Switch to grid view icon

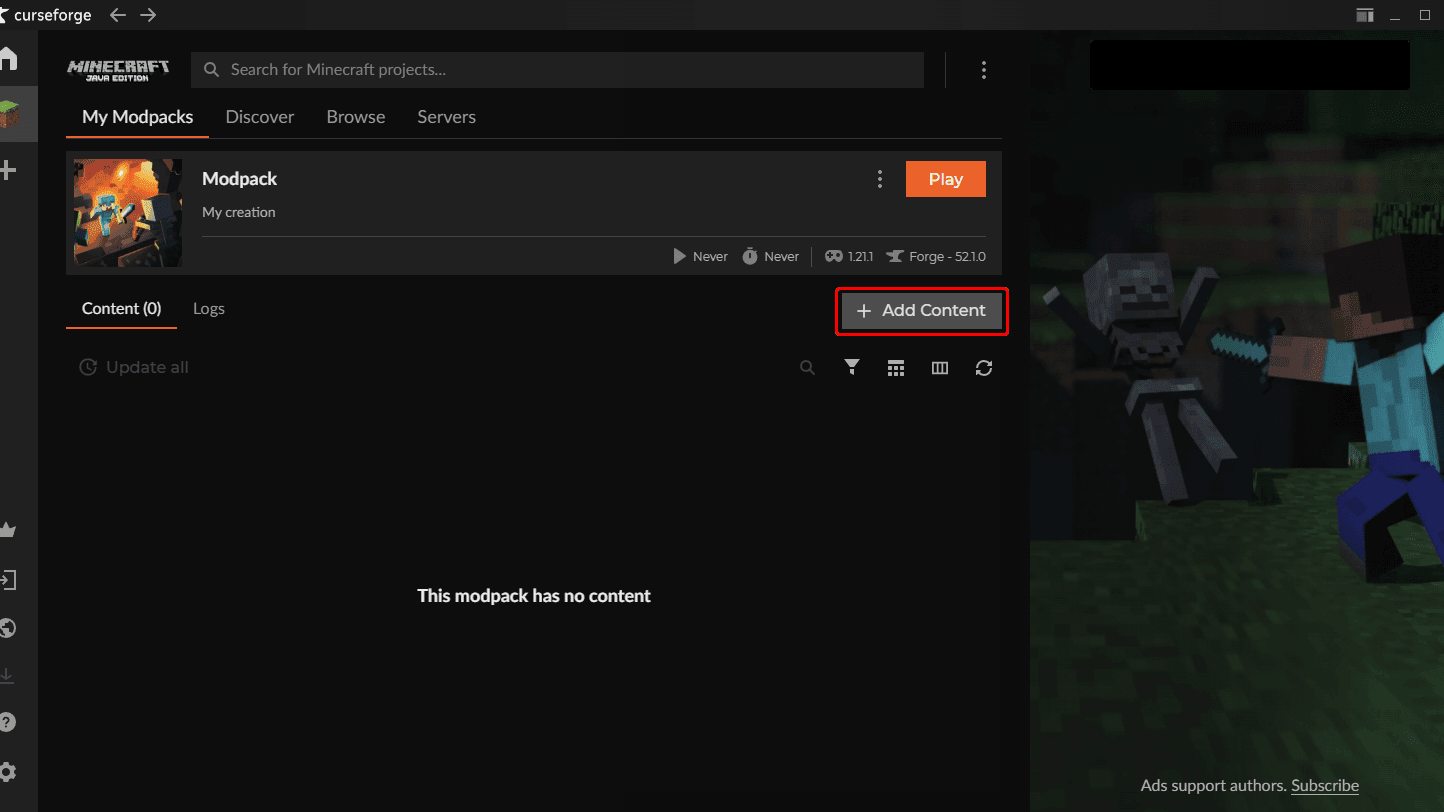click(896, 368)
